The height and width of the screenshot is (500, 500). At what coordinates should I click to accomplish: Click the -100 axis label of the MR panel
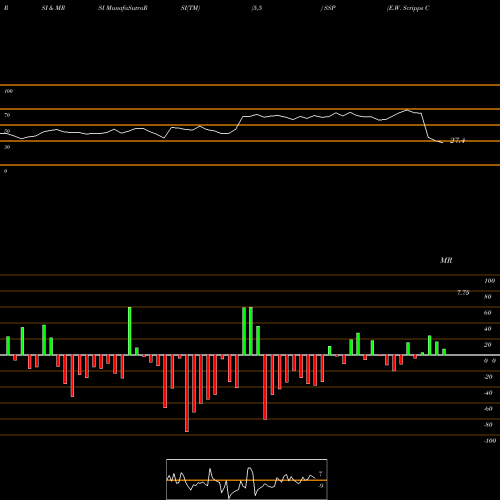pyautogui.click(x=490, y=441)
